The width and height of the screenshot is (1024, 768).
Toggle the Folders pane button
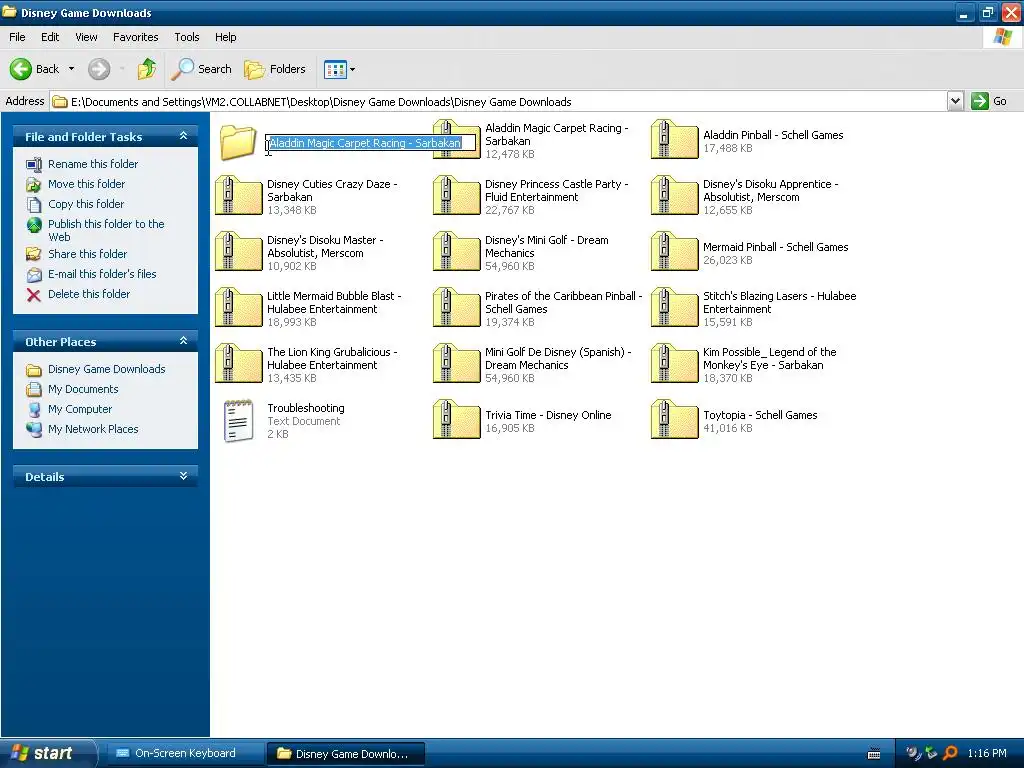275,69
